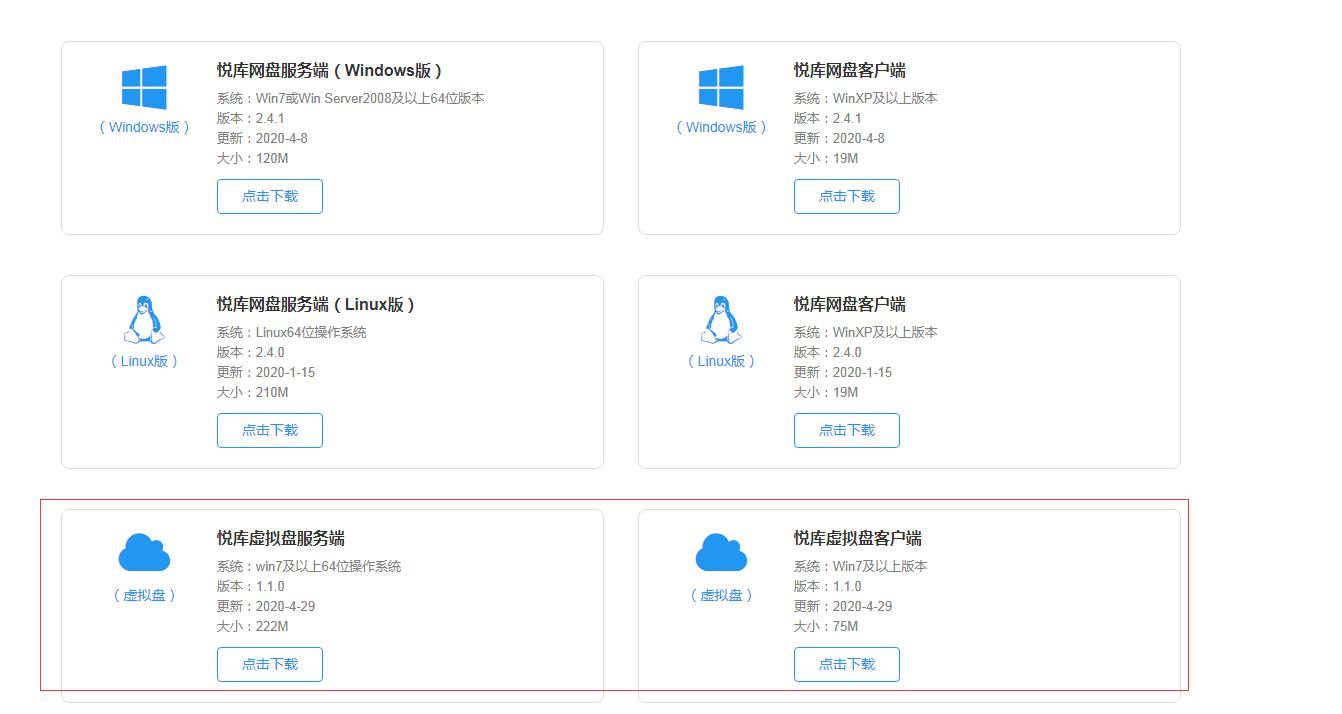Screen dimensions: 1342x714
Task: Download Linux 悦库网盘客户端 version 2.4.0
Action: [x=847, y=430]
